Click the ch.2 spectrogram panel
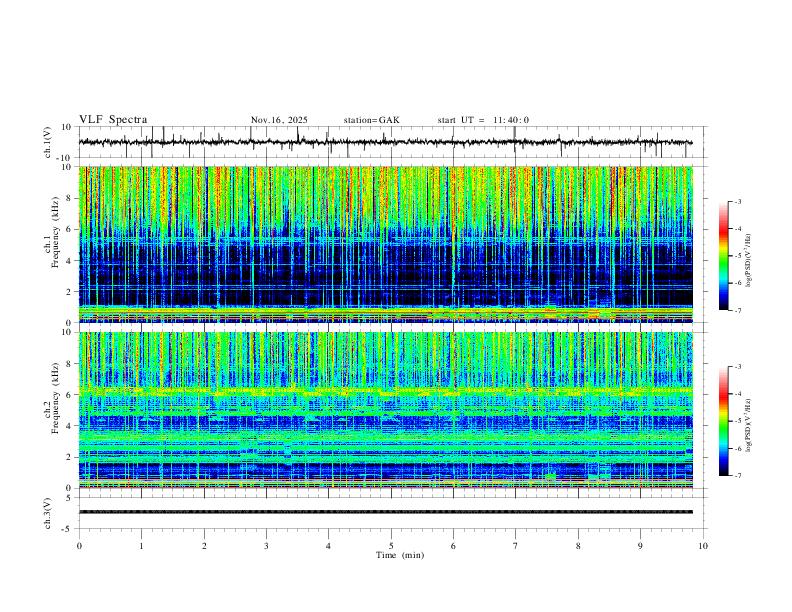 [385, 410]
